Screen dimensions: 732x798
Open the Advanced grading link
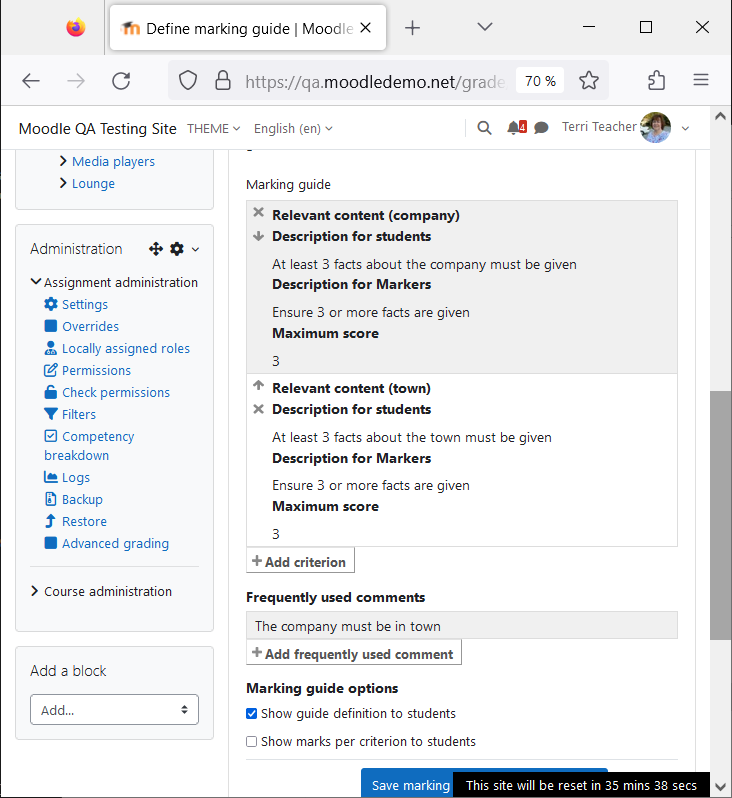(x=115, y=544)
